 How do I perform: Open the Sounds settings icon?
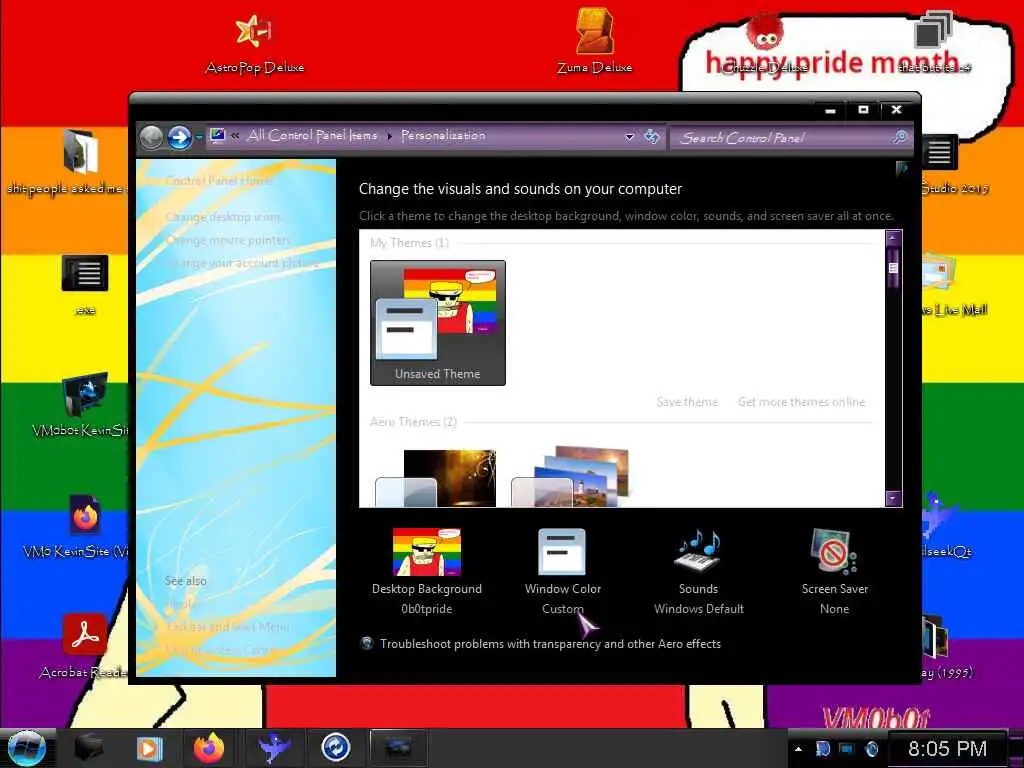pyautogui.click(x=698, y=552)
